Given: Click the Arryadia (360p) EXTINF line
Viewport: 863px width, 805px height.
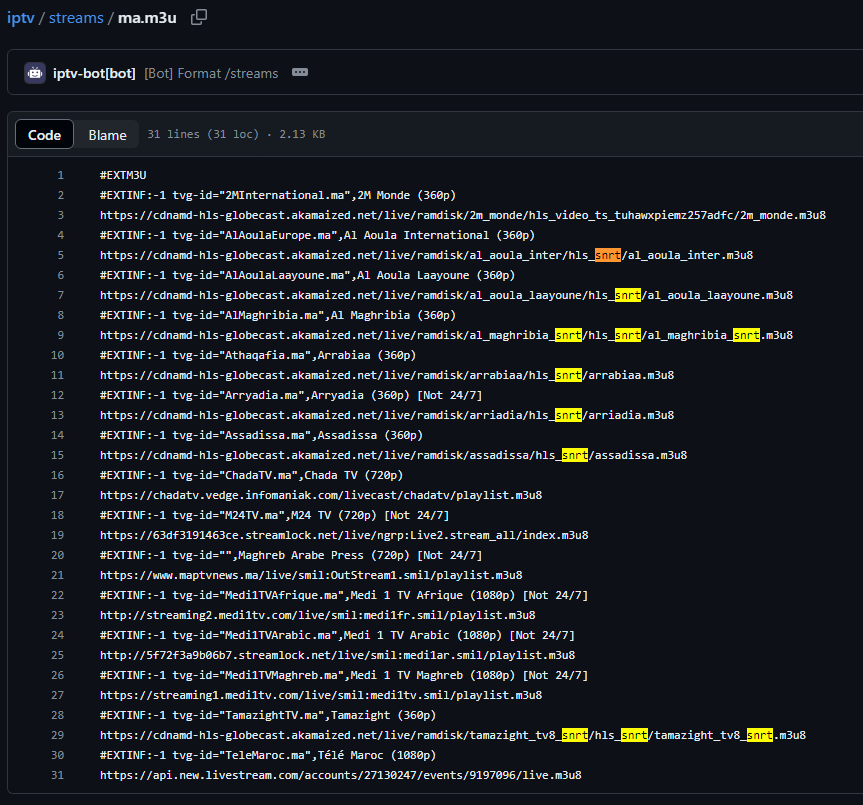Looking at the screenshot, I should (291, 395).
